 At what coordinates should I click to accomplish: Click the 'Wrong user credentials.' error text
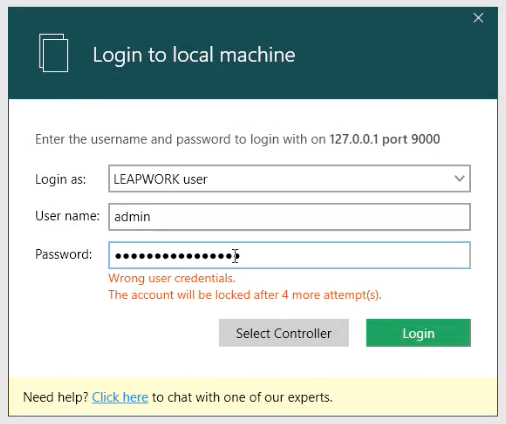(x=172, y=278)
